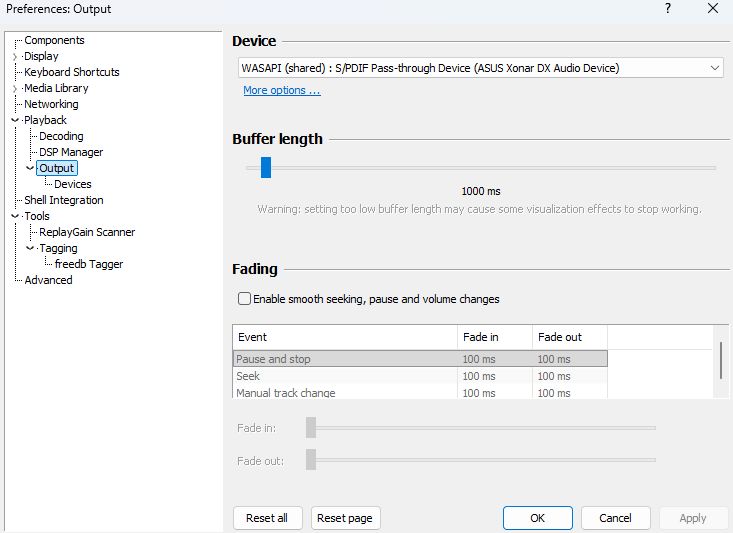Collapse the Playback tree node

15,120
